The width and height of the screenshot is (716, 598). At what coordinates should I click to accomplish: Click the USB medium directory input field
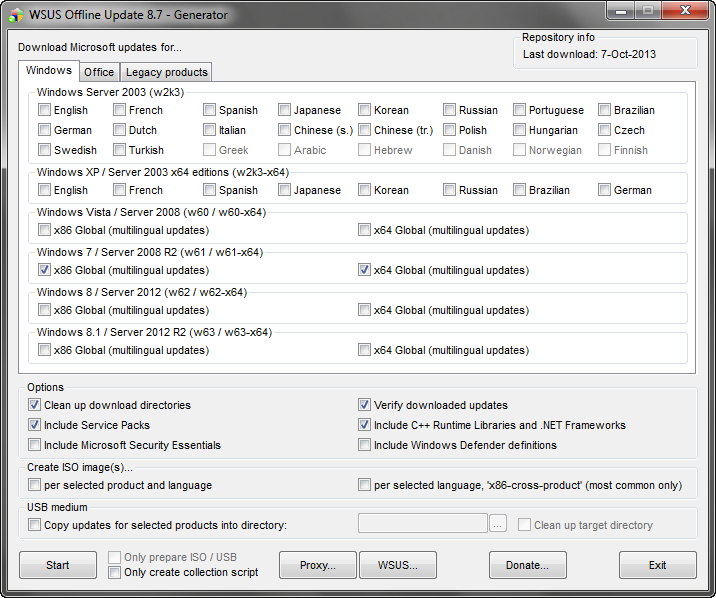coord(423,523)
